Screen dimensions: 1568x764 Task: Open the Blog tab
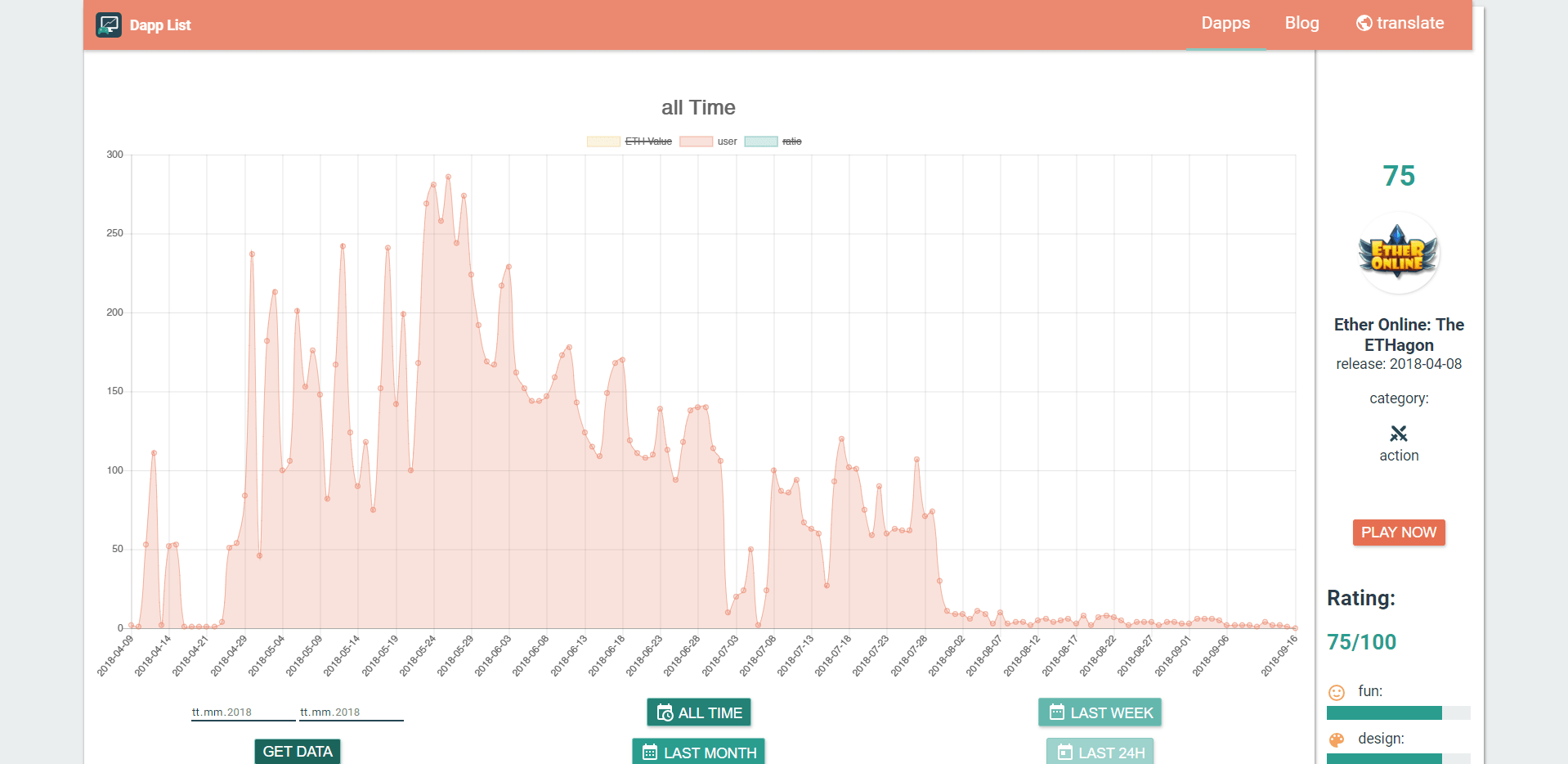1301,24
